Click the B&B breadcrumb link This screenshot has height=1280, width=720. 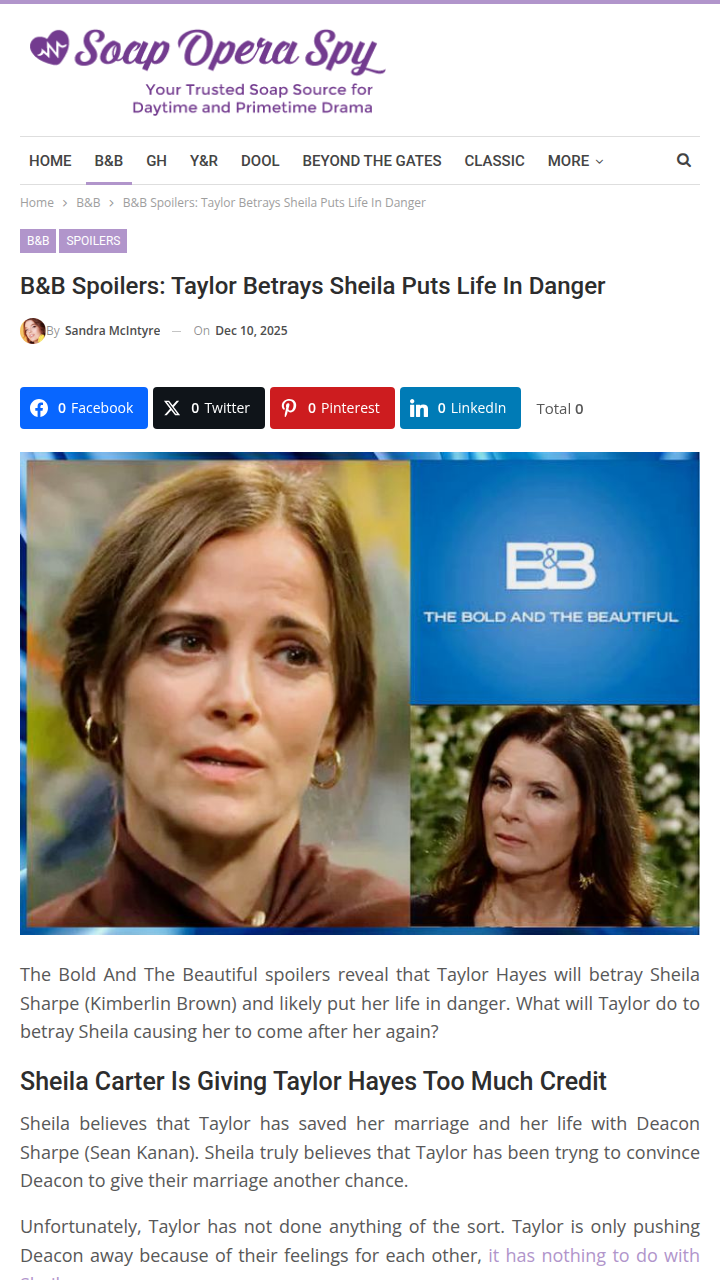tap(88, 202)
